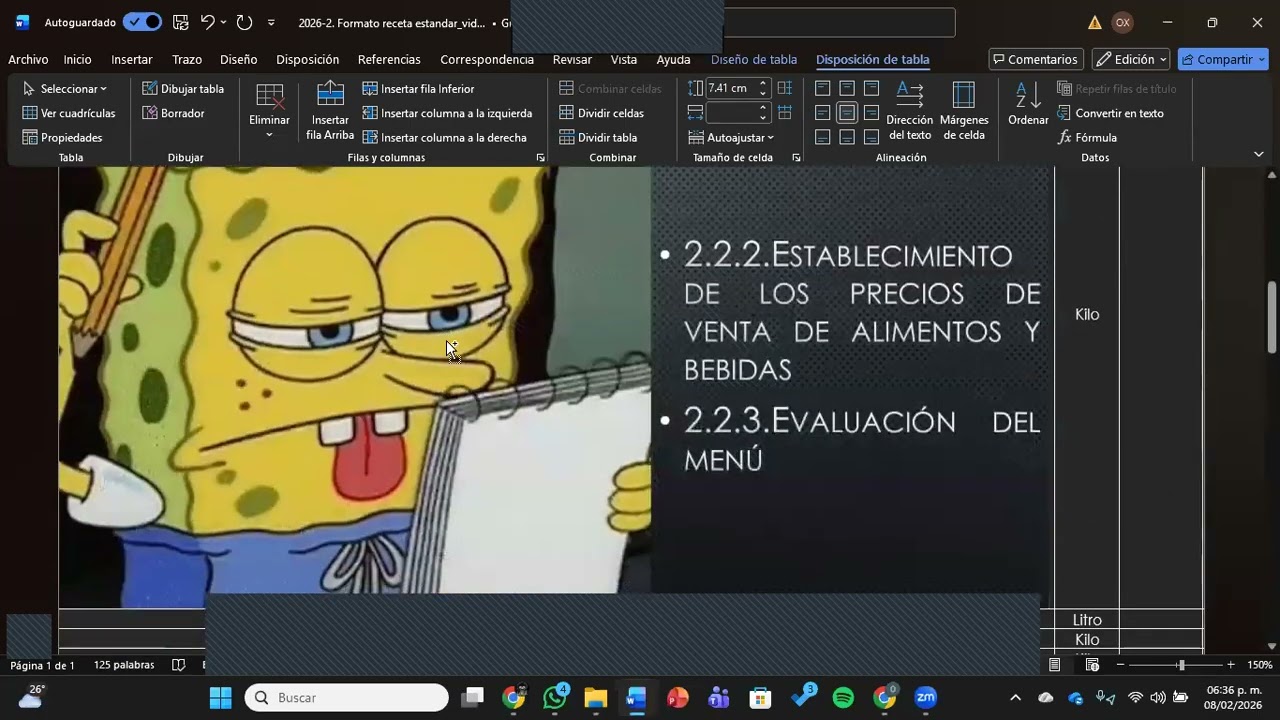This screenshot has height=720, width=1280.
Task: Click Dividir tabla
Action: (598, 137)
